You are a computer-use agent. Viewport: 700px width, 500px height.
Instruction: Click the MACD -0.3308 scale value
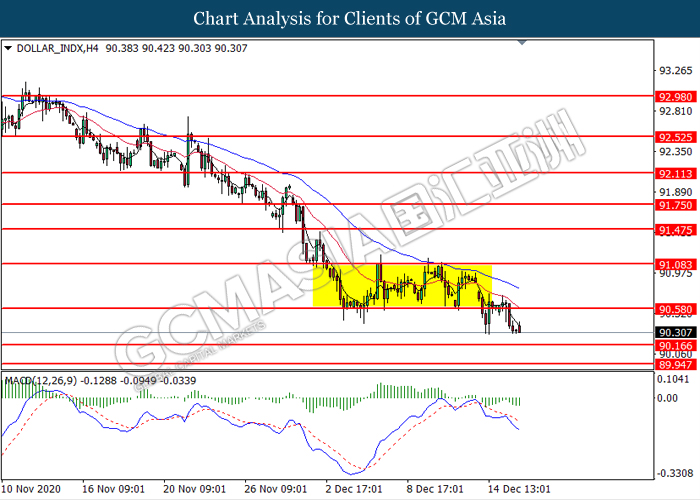pyautogui.click(x=675, y=473)
